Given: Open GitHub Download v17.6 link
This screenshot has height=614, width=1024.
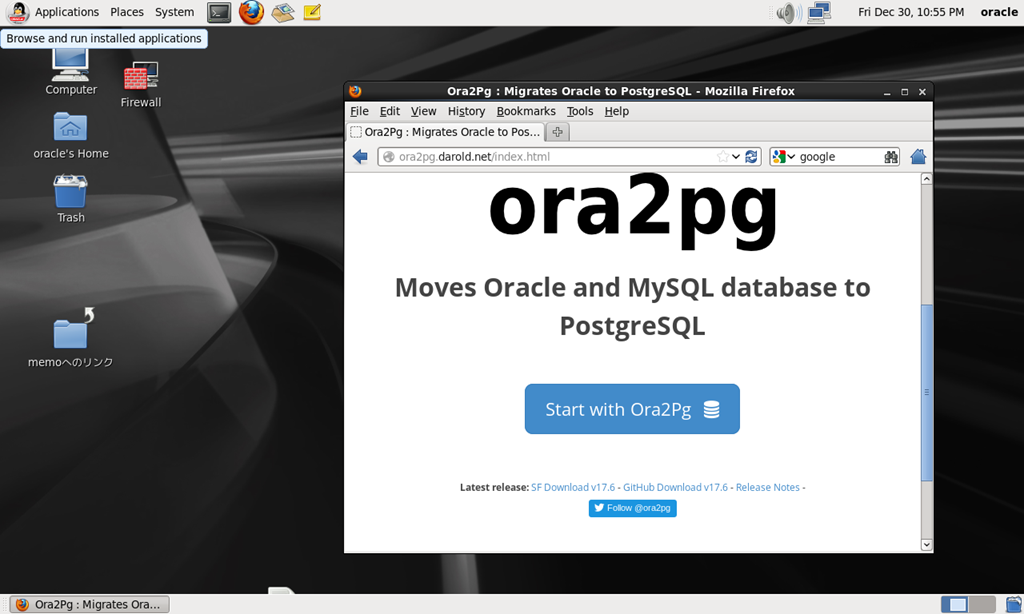Looking at the screenshot, I should coord(675,487).
